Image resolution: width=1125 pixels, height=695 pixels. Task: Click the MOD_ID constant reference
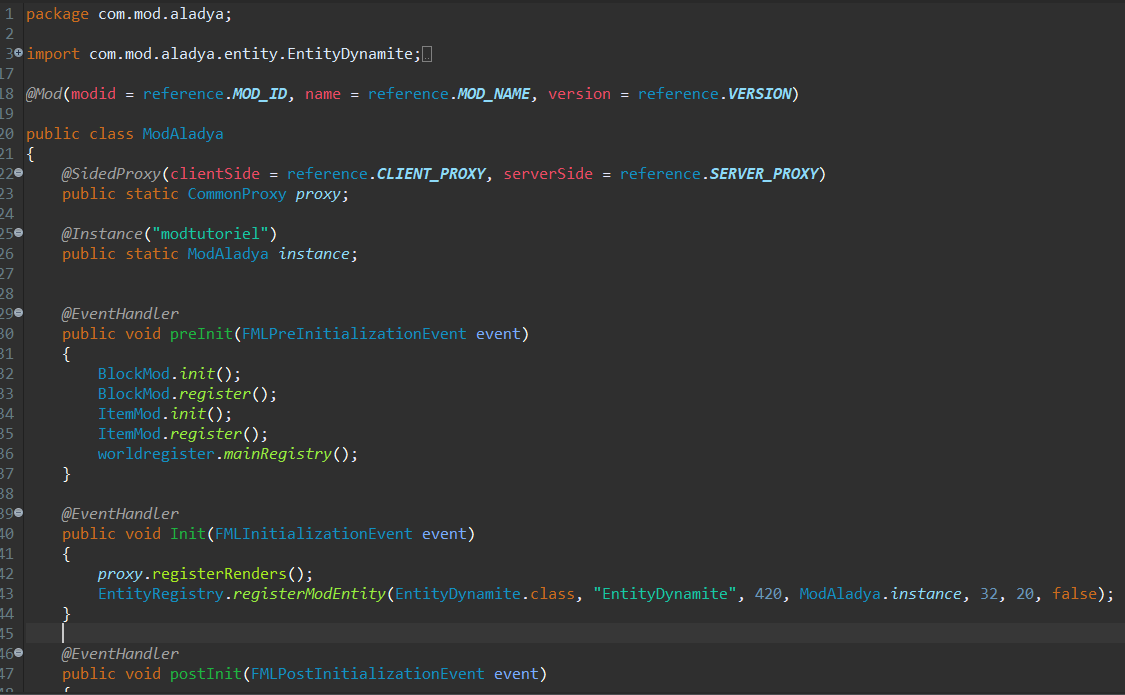(x=259, y=94)
